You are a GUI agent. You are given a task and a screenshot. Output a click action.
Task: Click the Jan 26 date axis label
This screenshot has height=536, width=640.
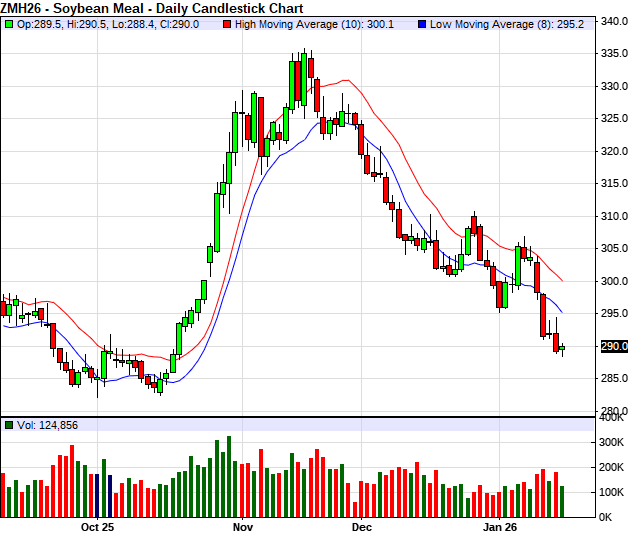coord(500,526)
